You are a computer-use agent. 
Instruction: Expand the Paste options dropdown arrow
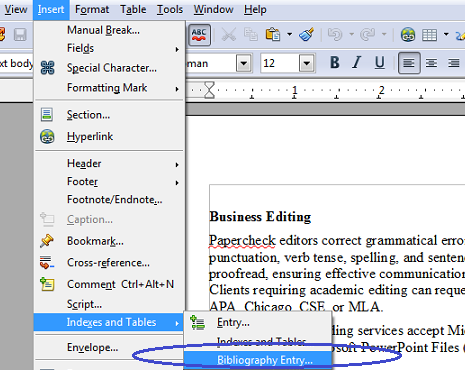pyautogui.click(x=289, y=34)
